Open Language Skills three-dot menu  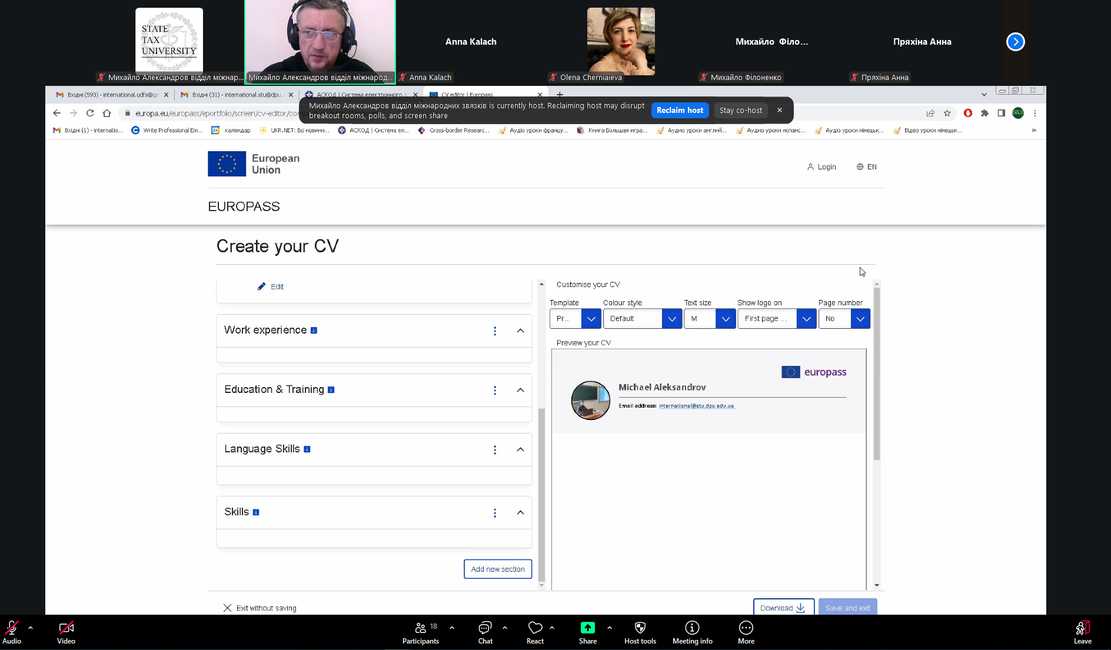tap(494, 450)
